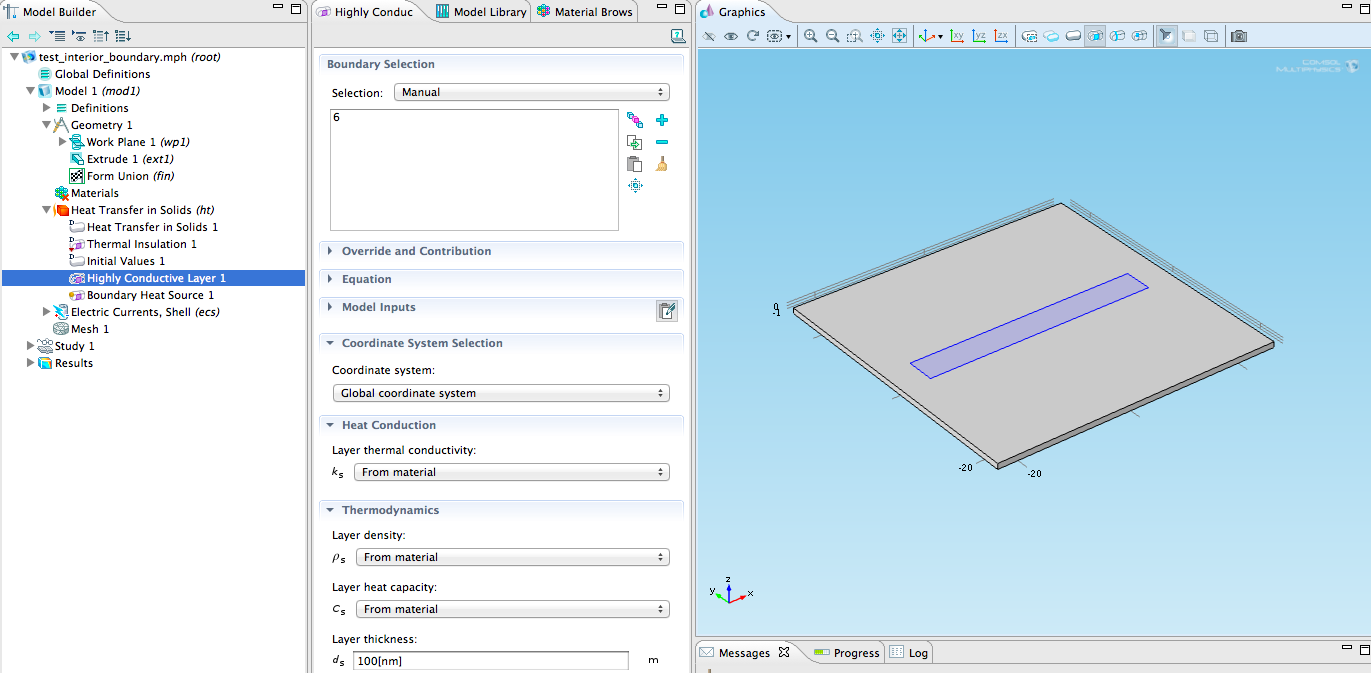Toggle the wireframe rendering button

pos(1211,36)
